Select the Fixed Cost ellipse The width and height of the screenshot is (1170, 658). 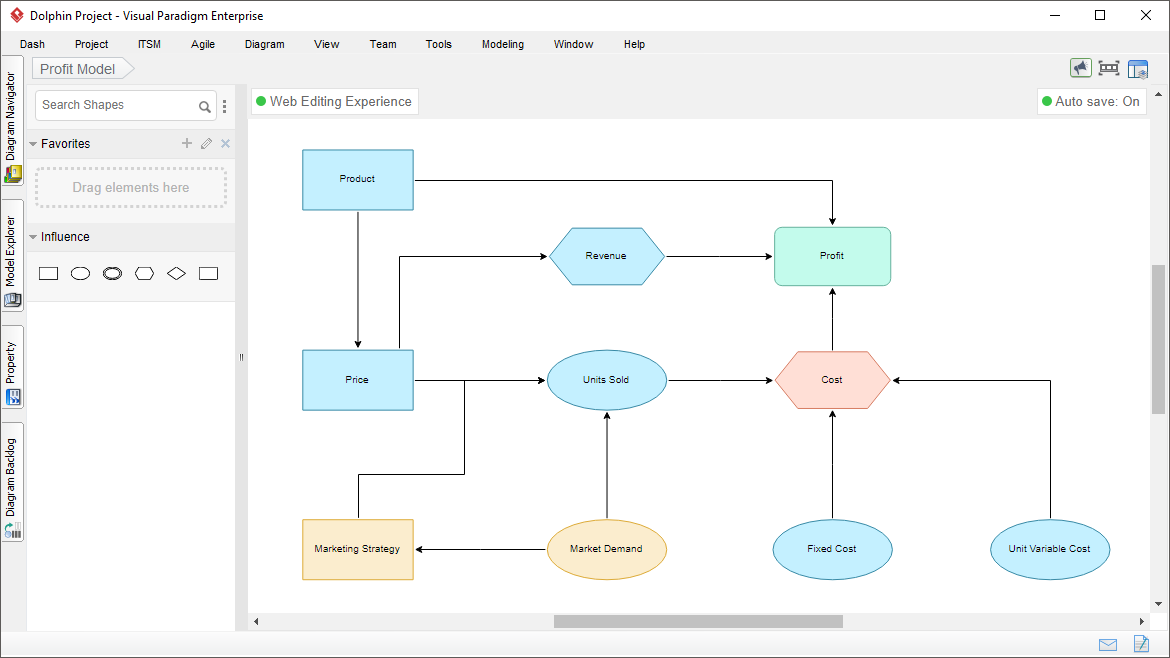click(x=832, y=549)
